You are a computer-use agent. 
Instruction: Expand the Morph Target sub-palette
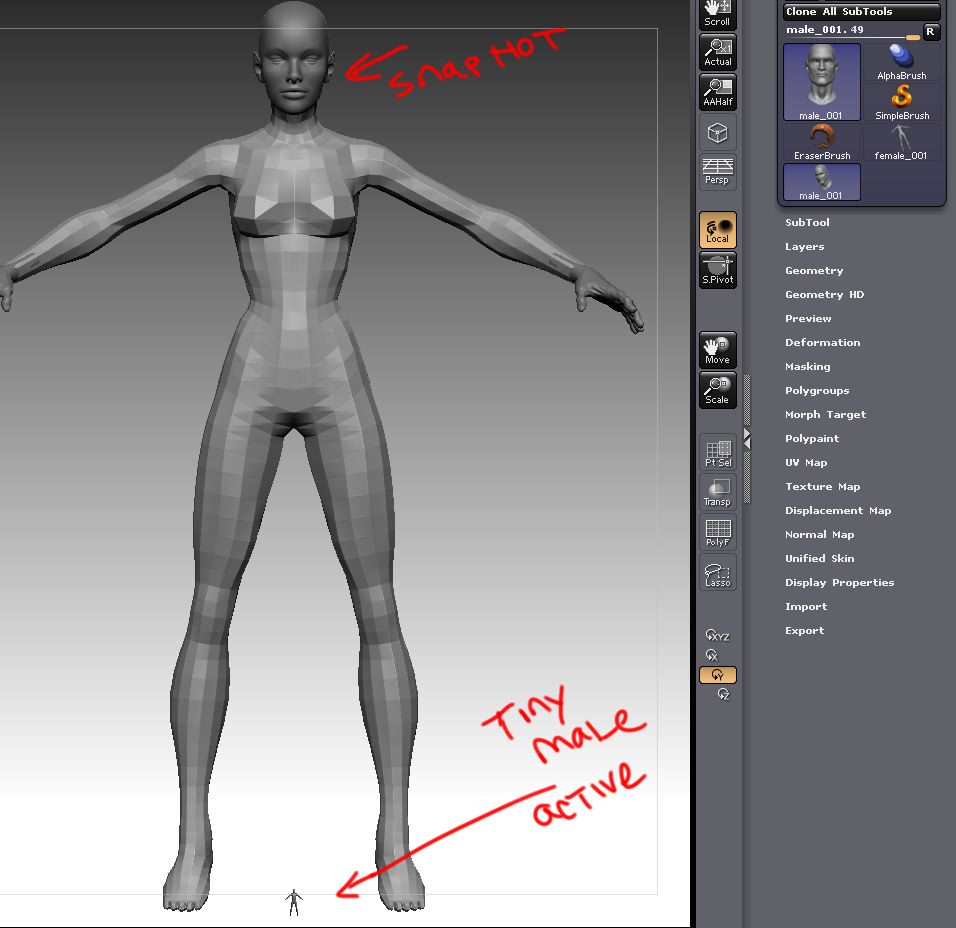pos(825,415)
